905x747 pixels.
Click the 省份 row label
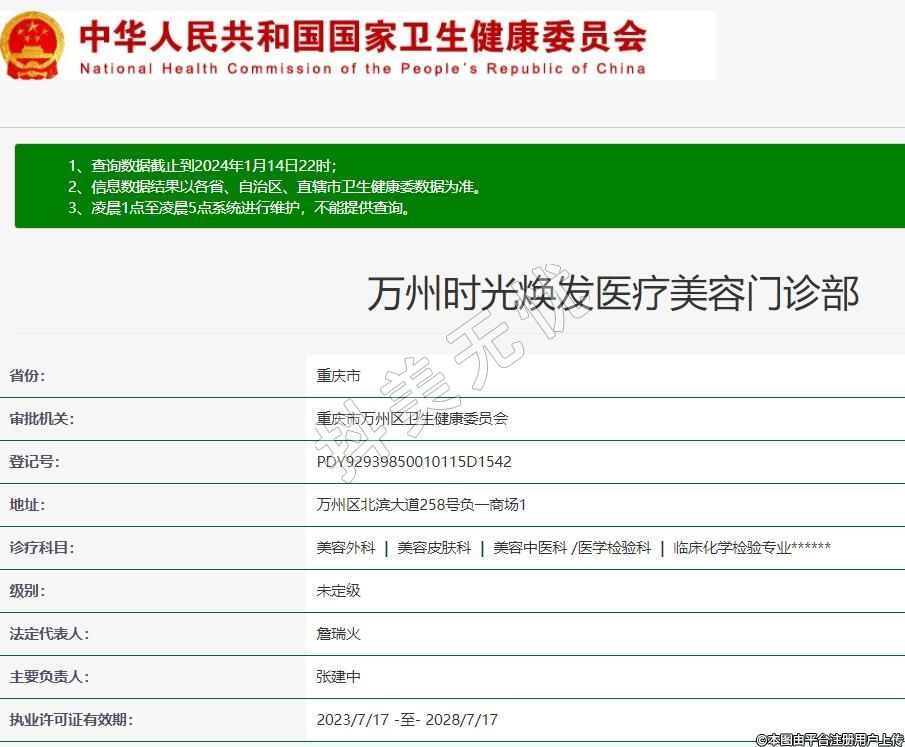click(28, 376)
